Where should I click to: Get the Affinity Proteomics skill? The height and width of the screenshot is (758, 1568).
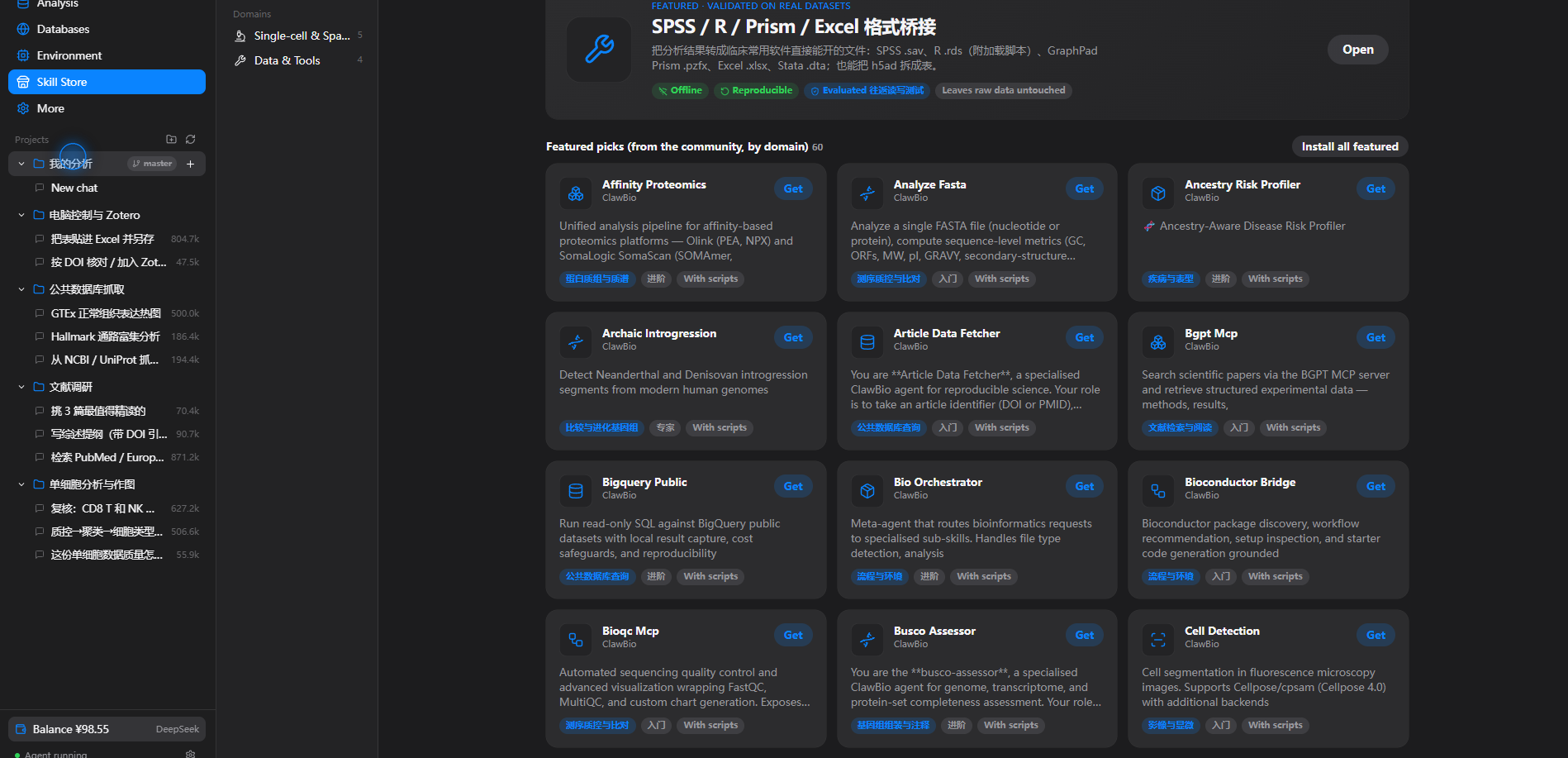point(793,189)
